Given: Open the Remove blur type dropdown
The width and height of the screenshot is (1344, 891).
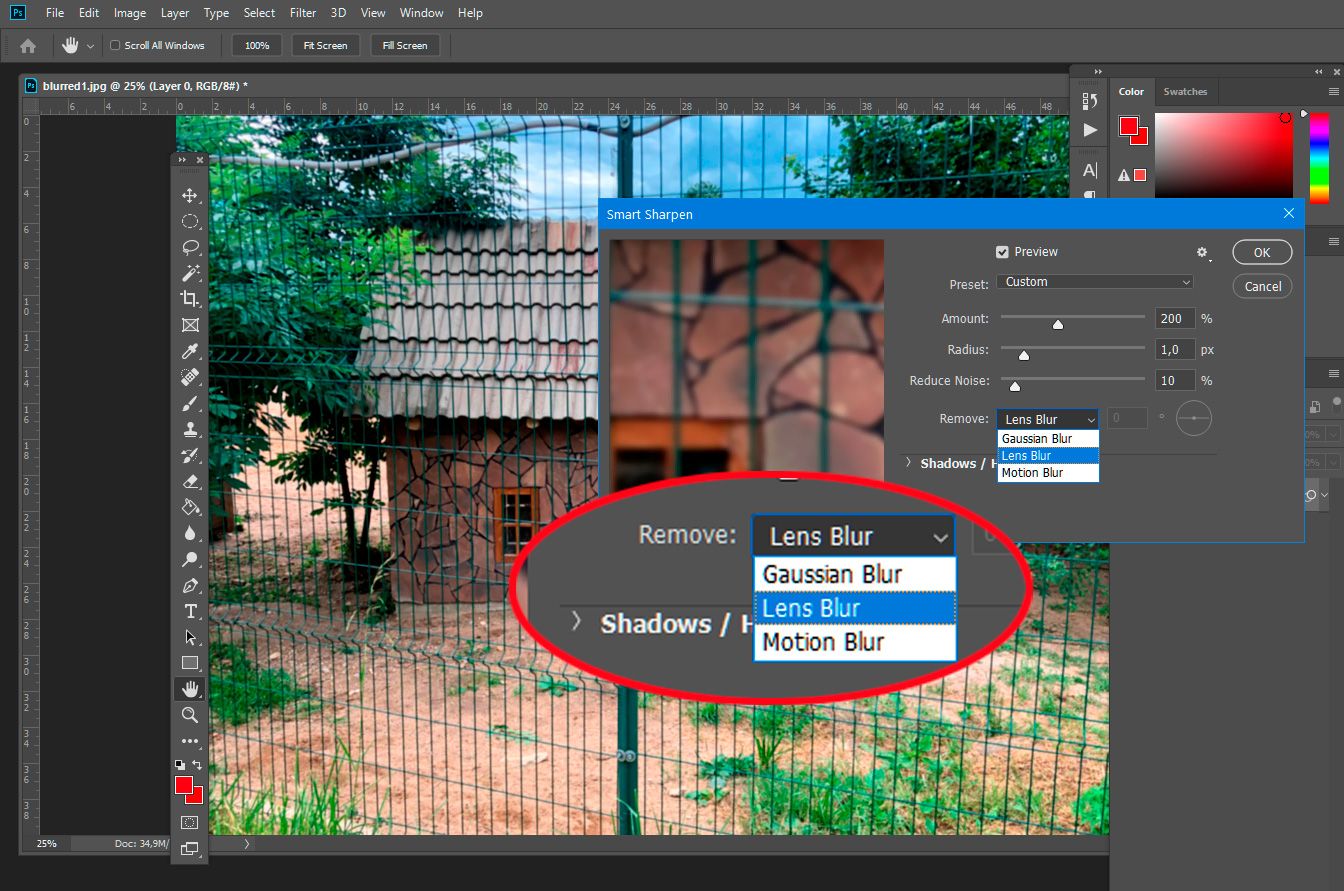Looking at the screenshot, I should pyautogui.click(x=1048, y=420).
